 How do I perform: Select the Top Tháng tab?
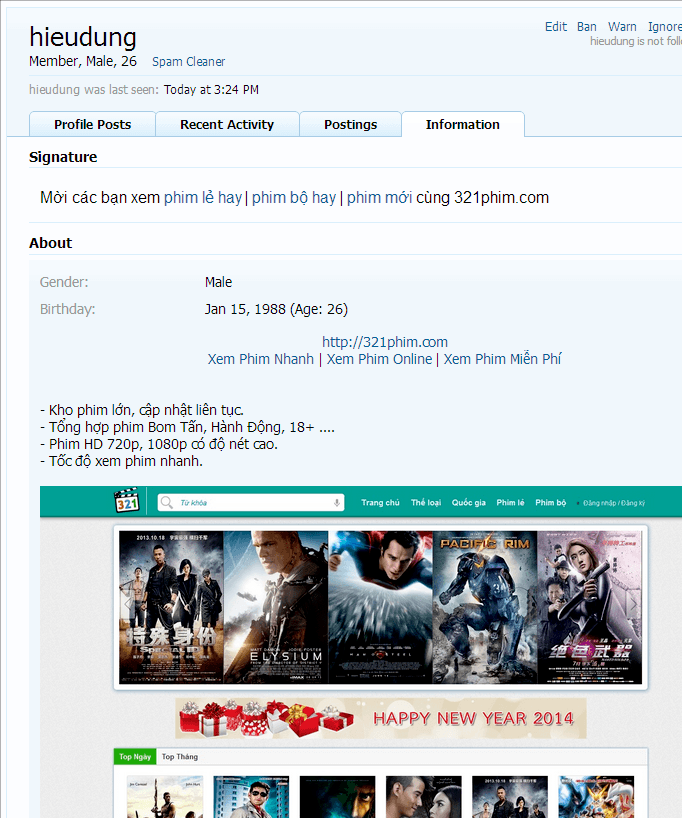coord(180,756)
